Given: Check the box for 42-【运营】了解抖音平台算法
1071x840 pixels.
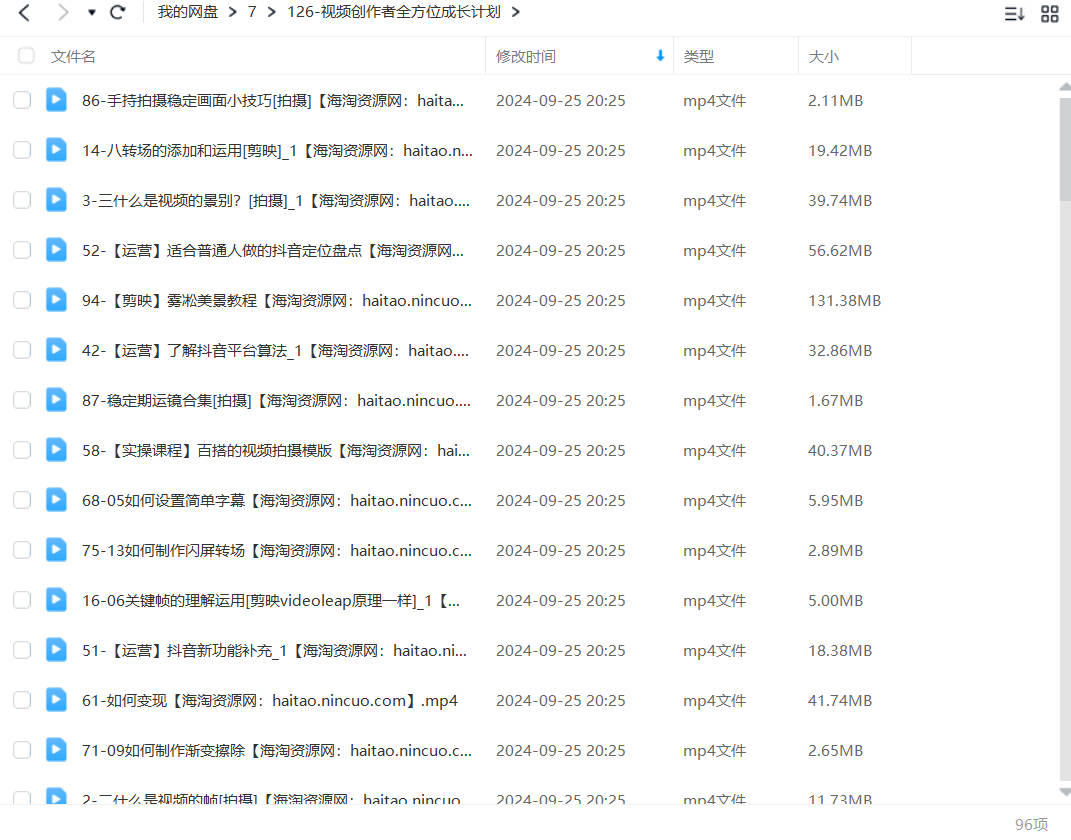Looking at the screenshot, I should [x=22, y=350].
